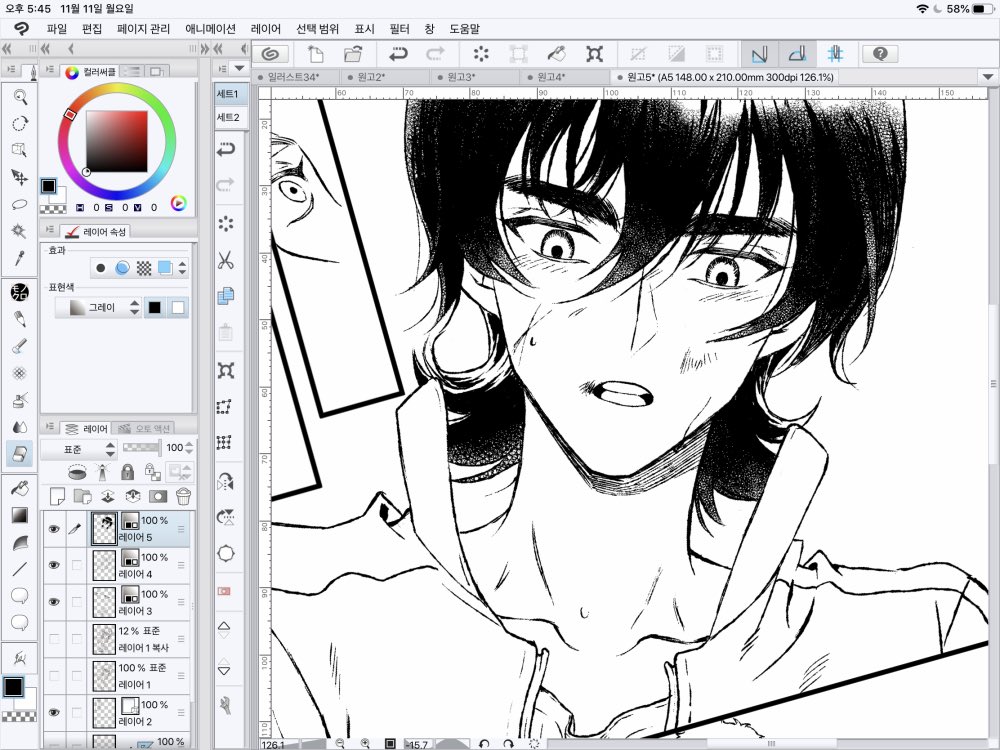Tap the Help question mark button

(x=880, y=53)
